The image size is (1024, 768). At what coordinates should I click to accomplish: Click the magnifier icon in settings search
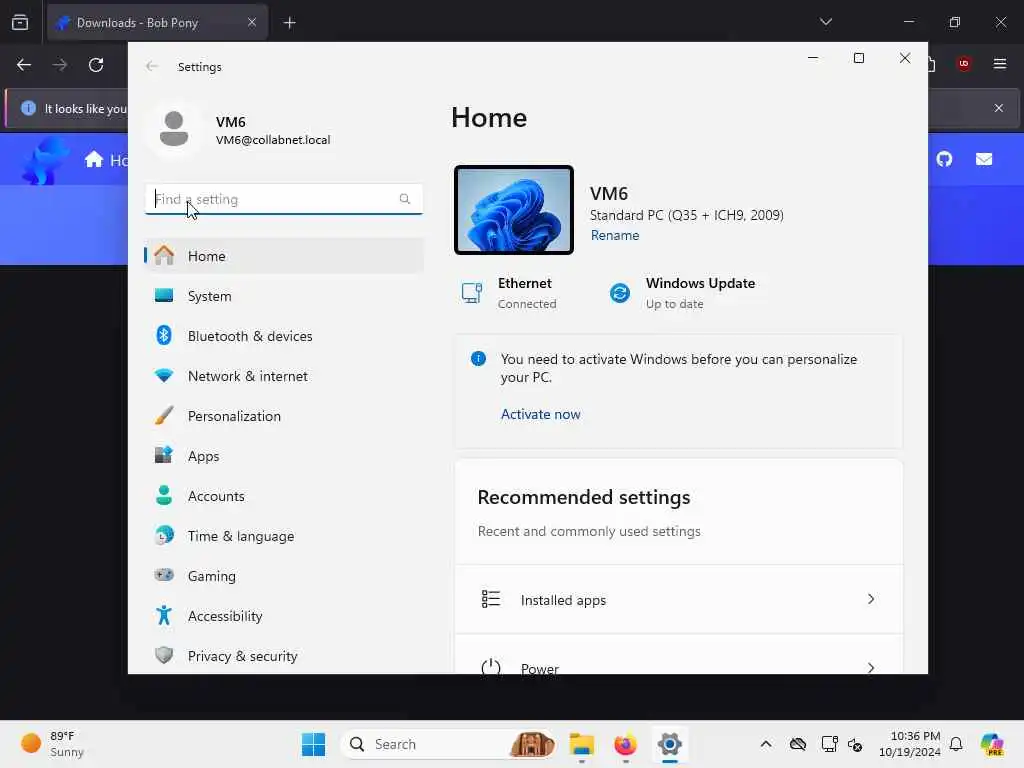(x=405, y=199)
